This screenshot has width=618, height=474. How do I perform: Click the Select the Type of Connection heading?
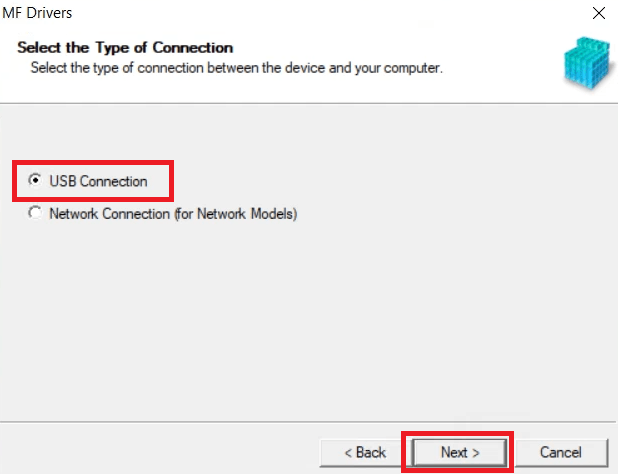tap(125, 48)
